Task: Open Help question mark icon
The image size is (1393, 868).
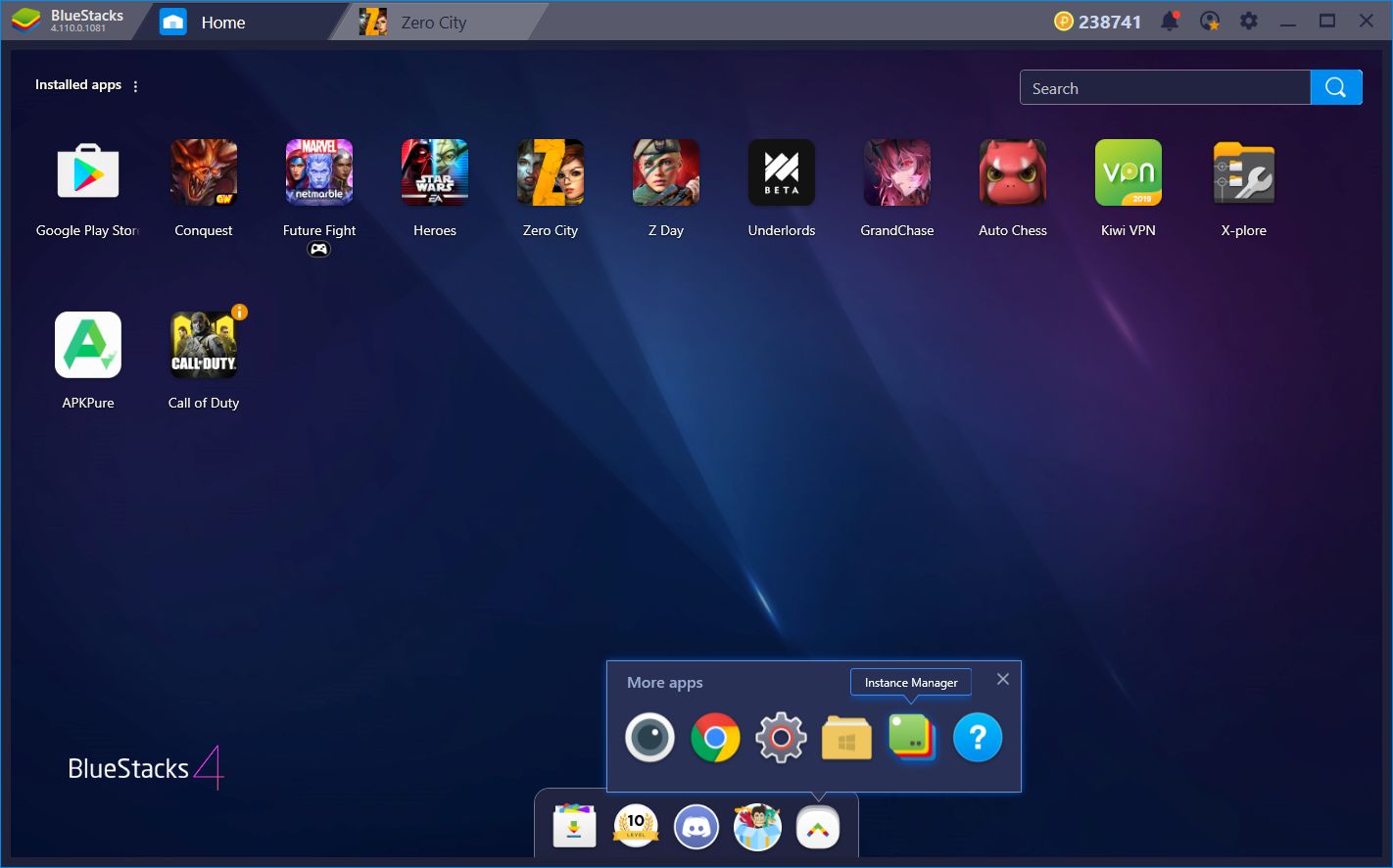Action: point(978,738)
